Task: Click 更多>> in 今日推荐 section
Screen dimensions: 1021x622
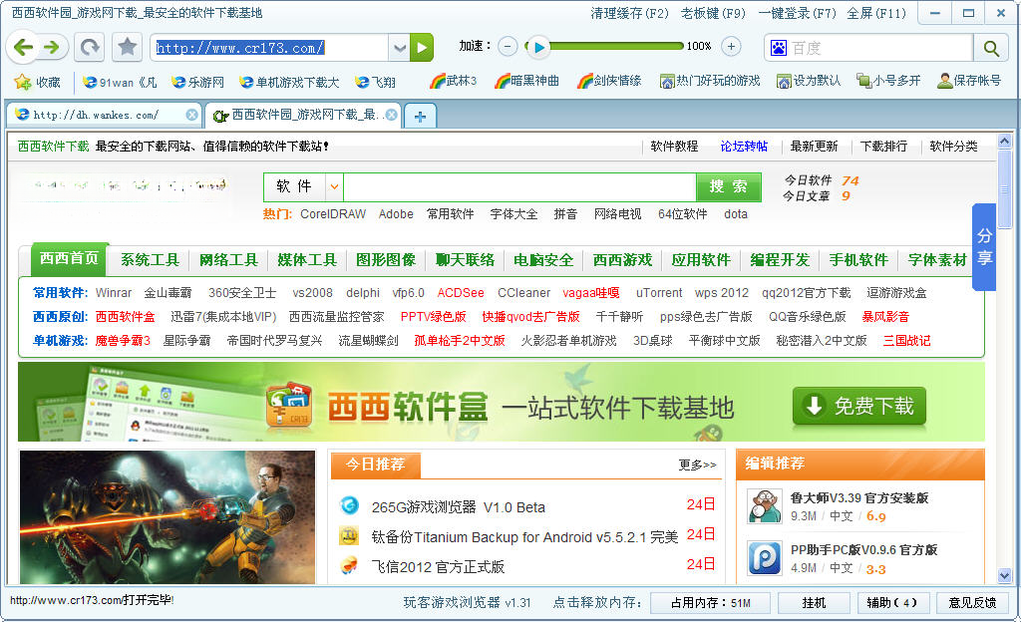Action: coord(697,465)
